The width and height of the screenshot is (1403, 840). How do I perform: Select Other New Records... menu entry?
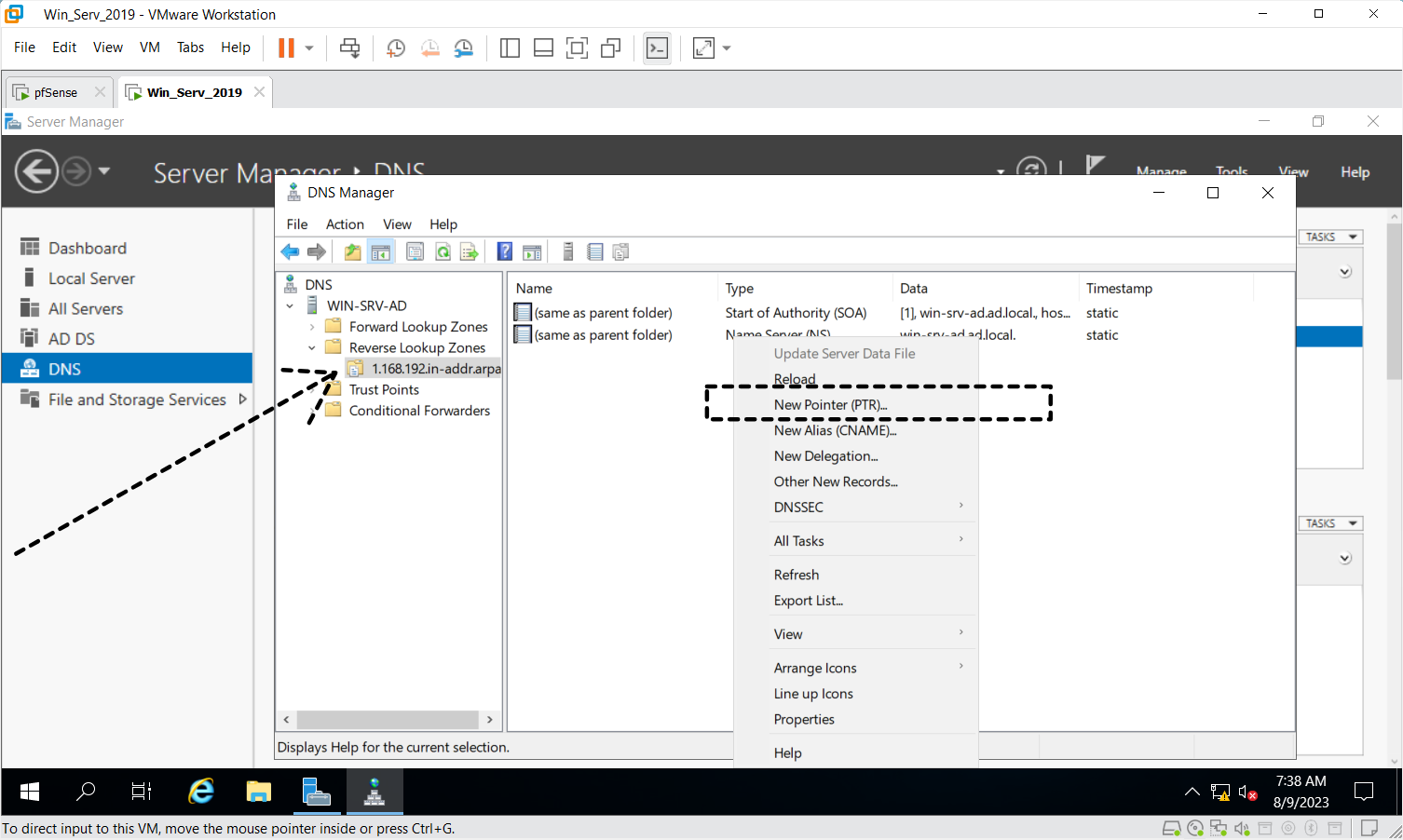tap(855, 481)
